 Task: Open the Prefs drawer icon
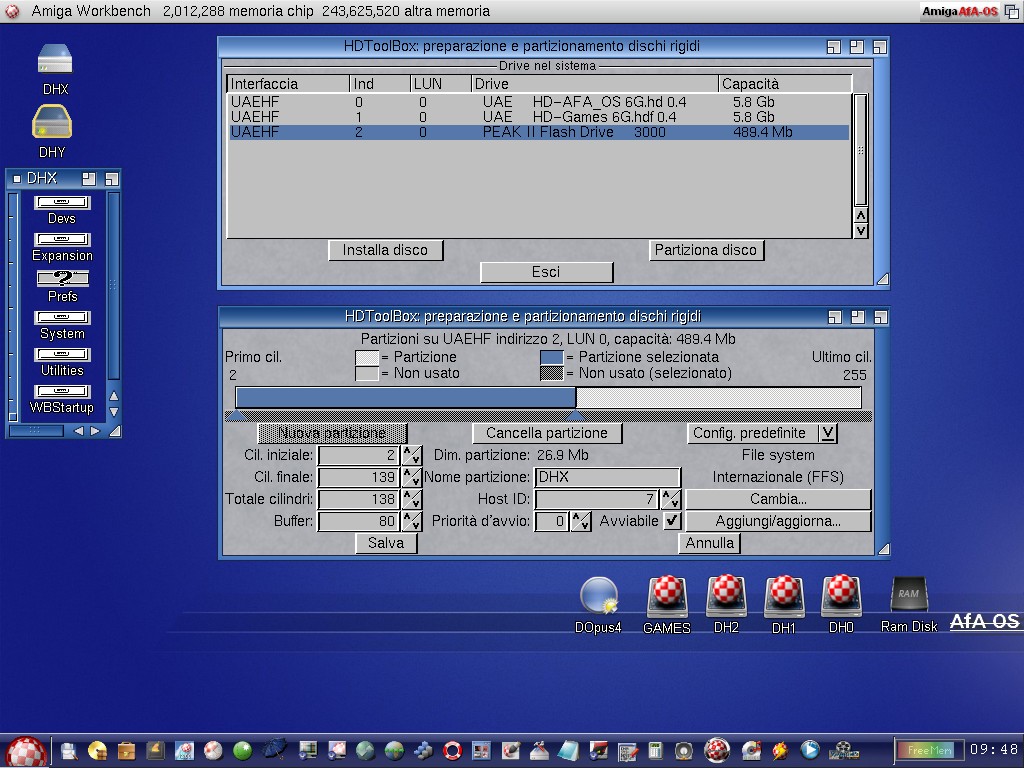pos(62,280)
